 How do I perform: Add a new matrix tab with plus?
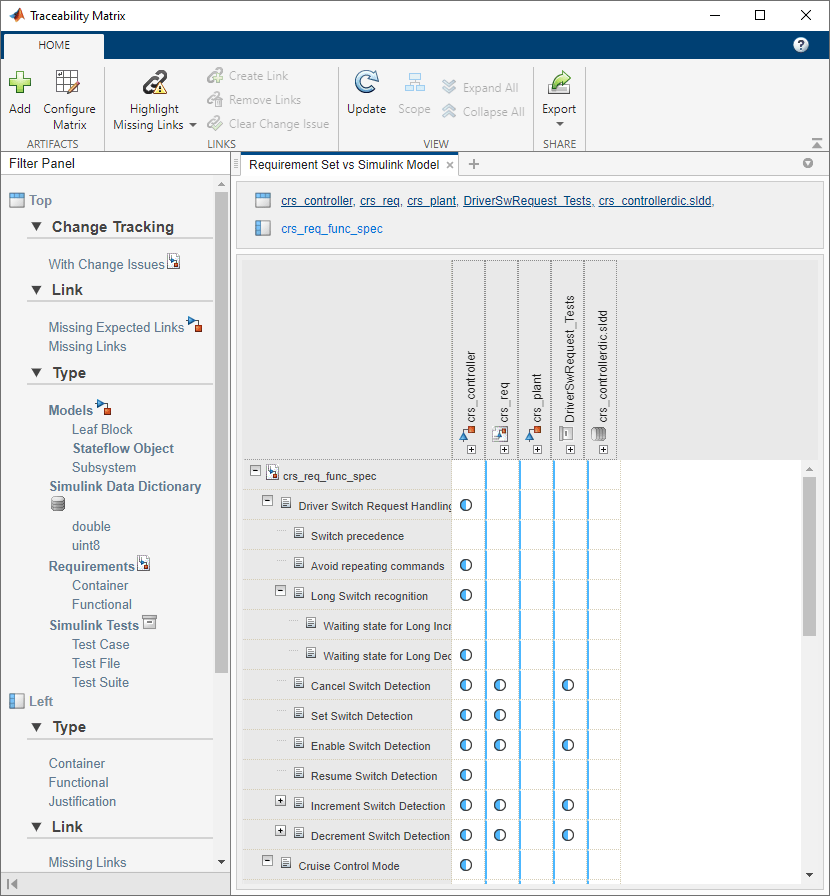click(473, 165)
